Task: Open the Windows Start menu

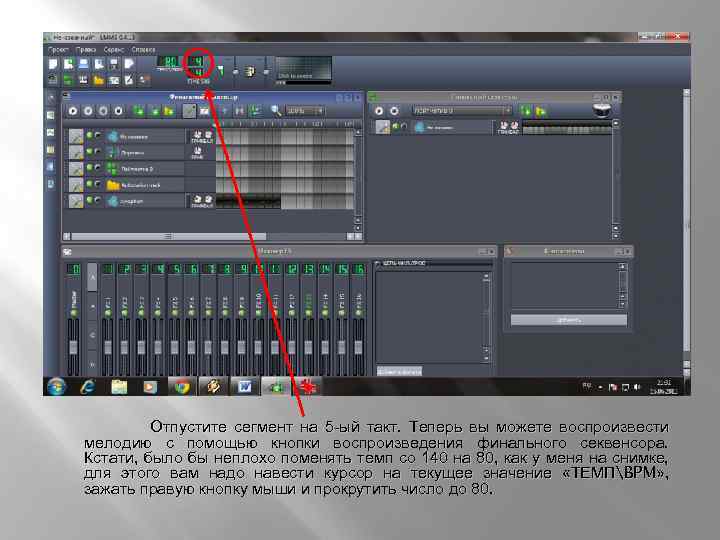Action: (x=56, y=387)
